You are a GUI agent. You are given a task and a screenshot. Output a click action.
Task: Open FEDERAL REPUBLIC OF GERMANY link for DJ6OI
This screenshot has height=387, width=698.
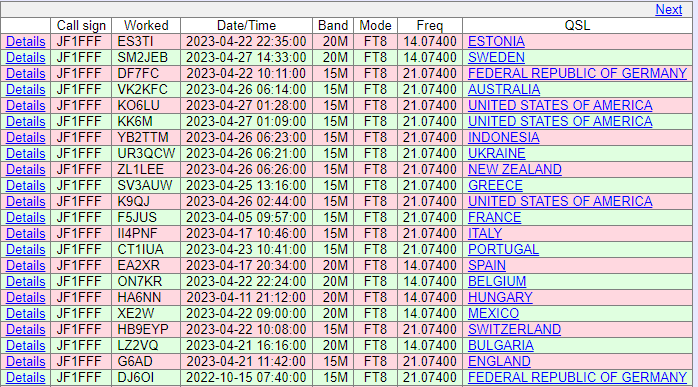tap(577, 378)
